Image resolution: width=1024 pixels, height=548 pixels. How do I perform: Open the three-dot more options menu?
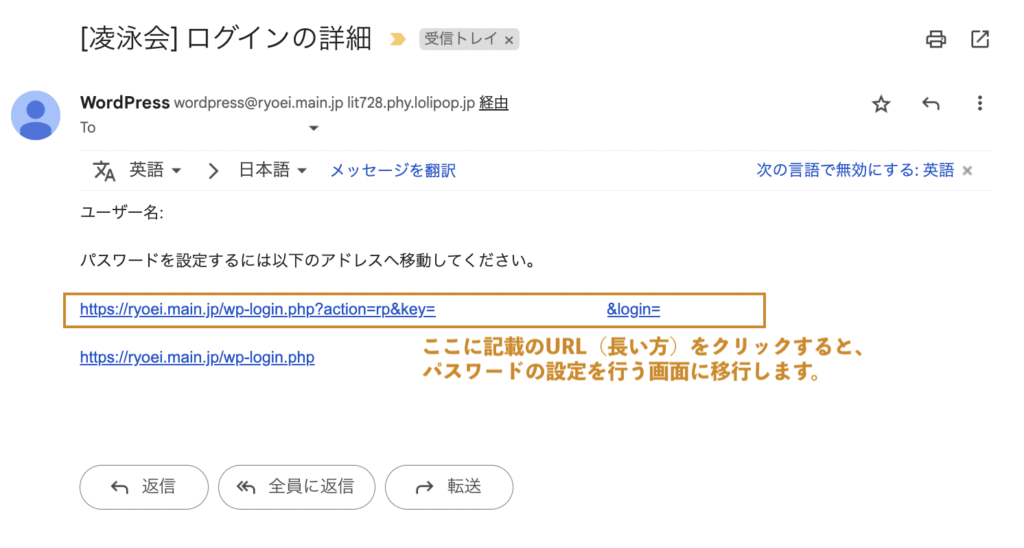point(980,104)
